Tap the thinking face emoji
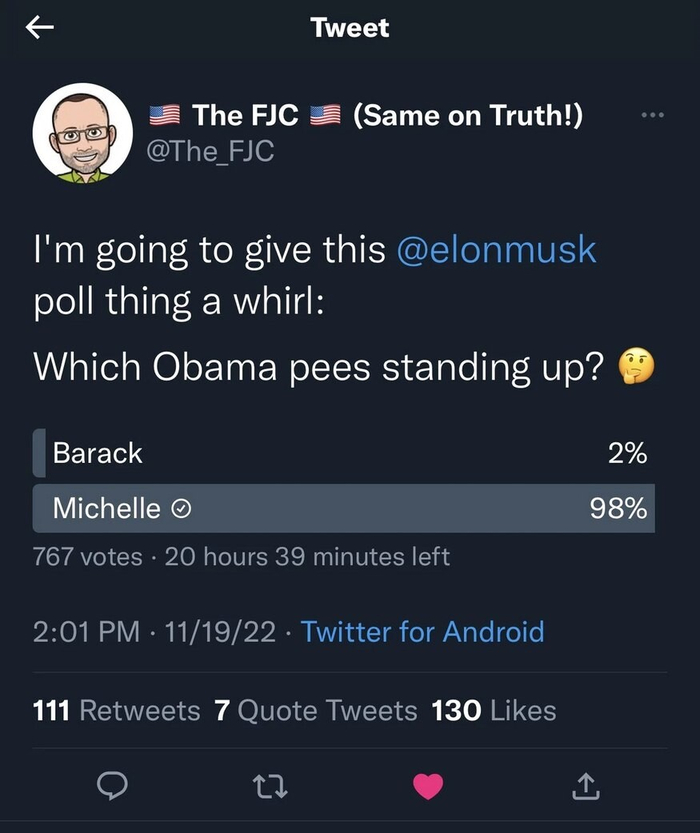 pos(637,368)
